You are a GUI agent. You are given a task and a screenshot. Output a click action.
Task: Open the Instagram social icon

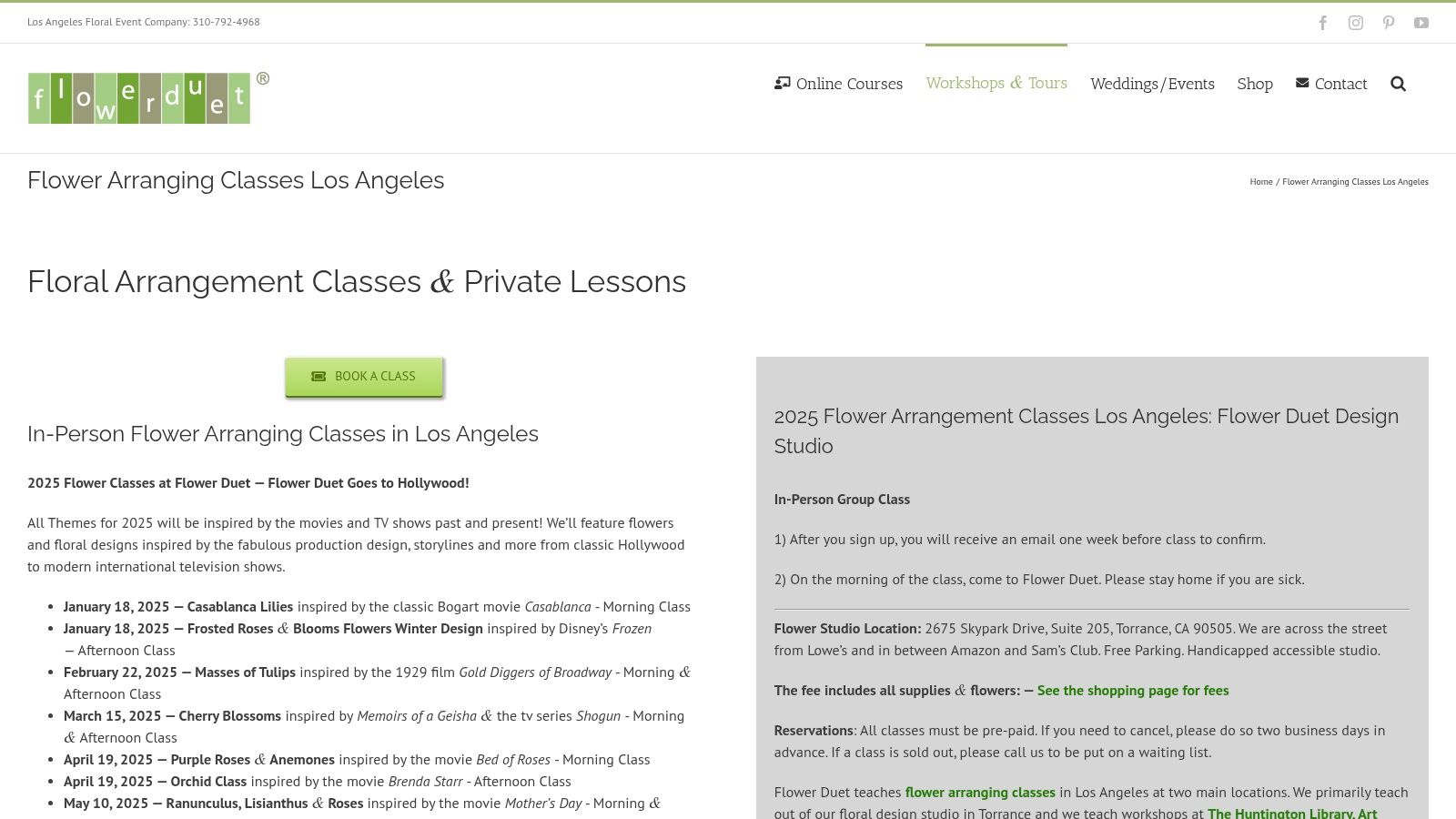pos(1356,23)
